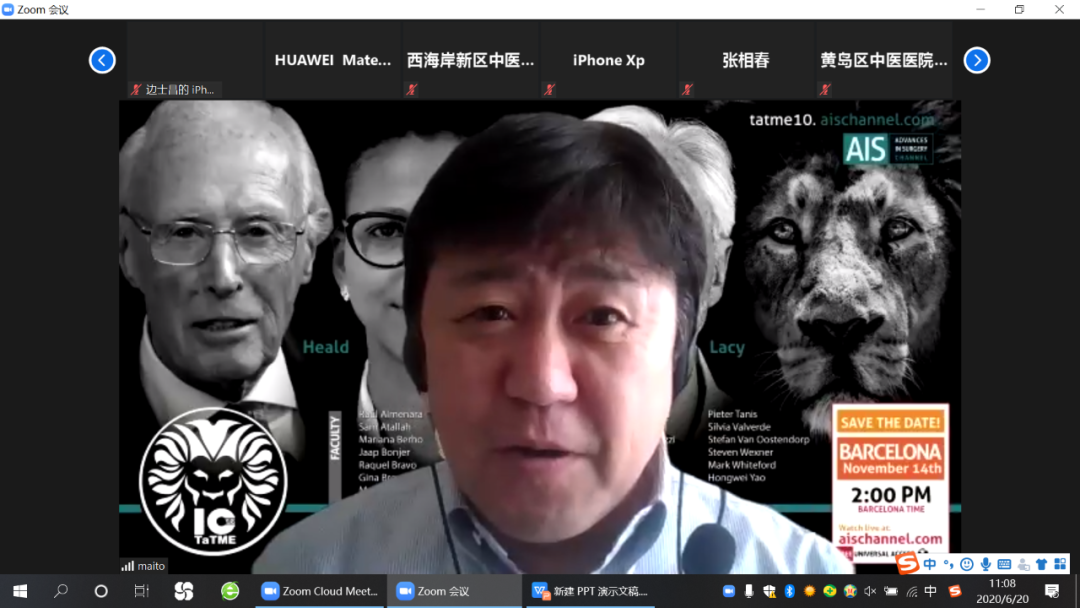This screenshot has width=1080, height=608.
Task: Open the clock showing 11:08
Action: (x=1002, y=591)
